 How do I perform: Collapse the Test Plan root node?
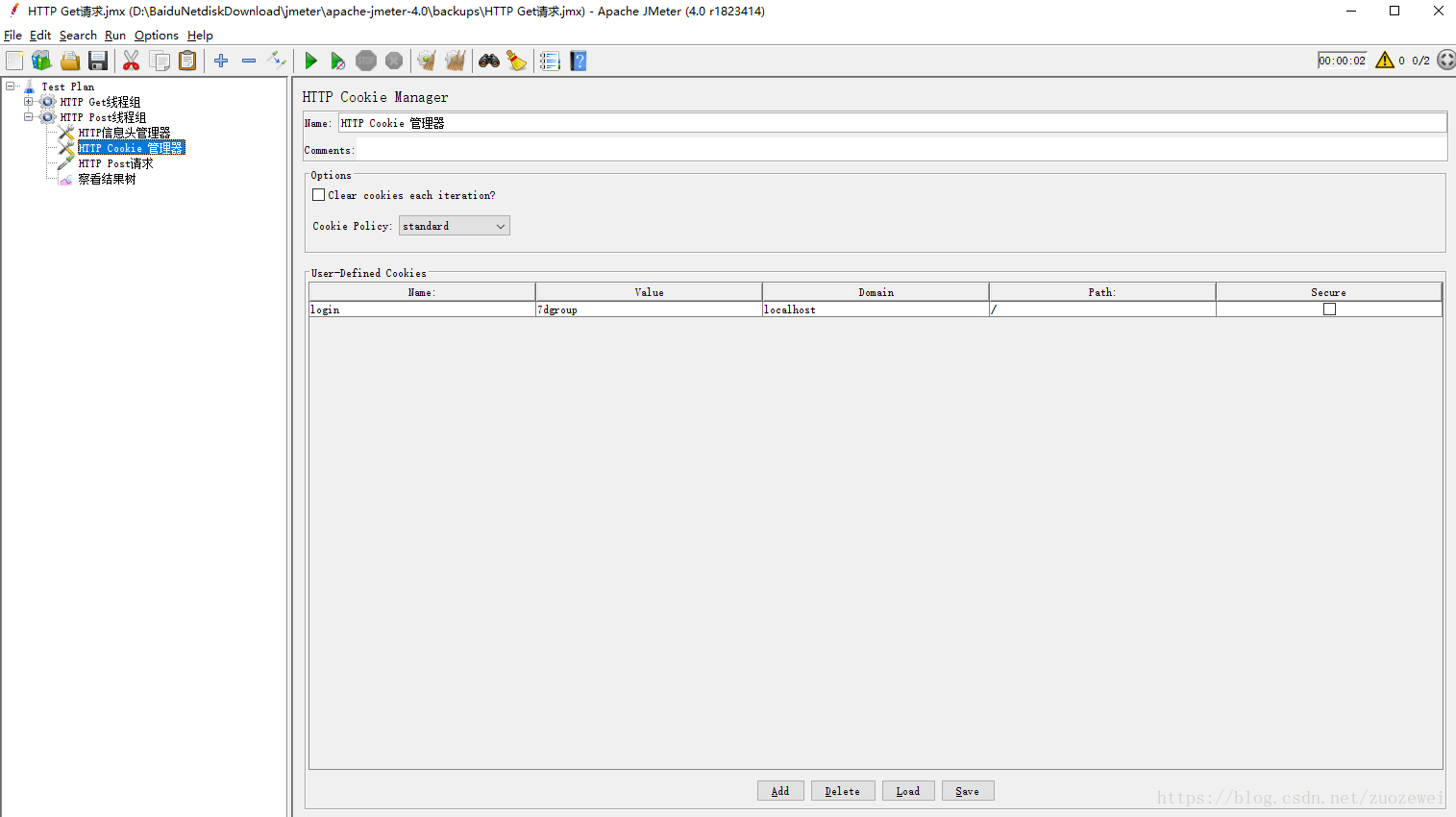click(10, 87)
